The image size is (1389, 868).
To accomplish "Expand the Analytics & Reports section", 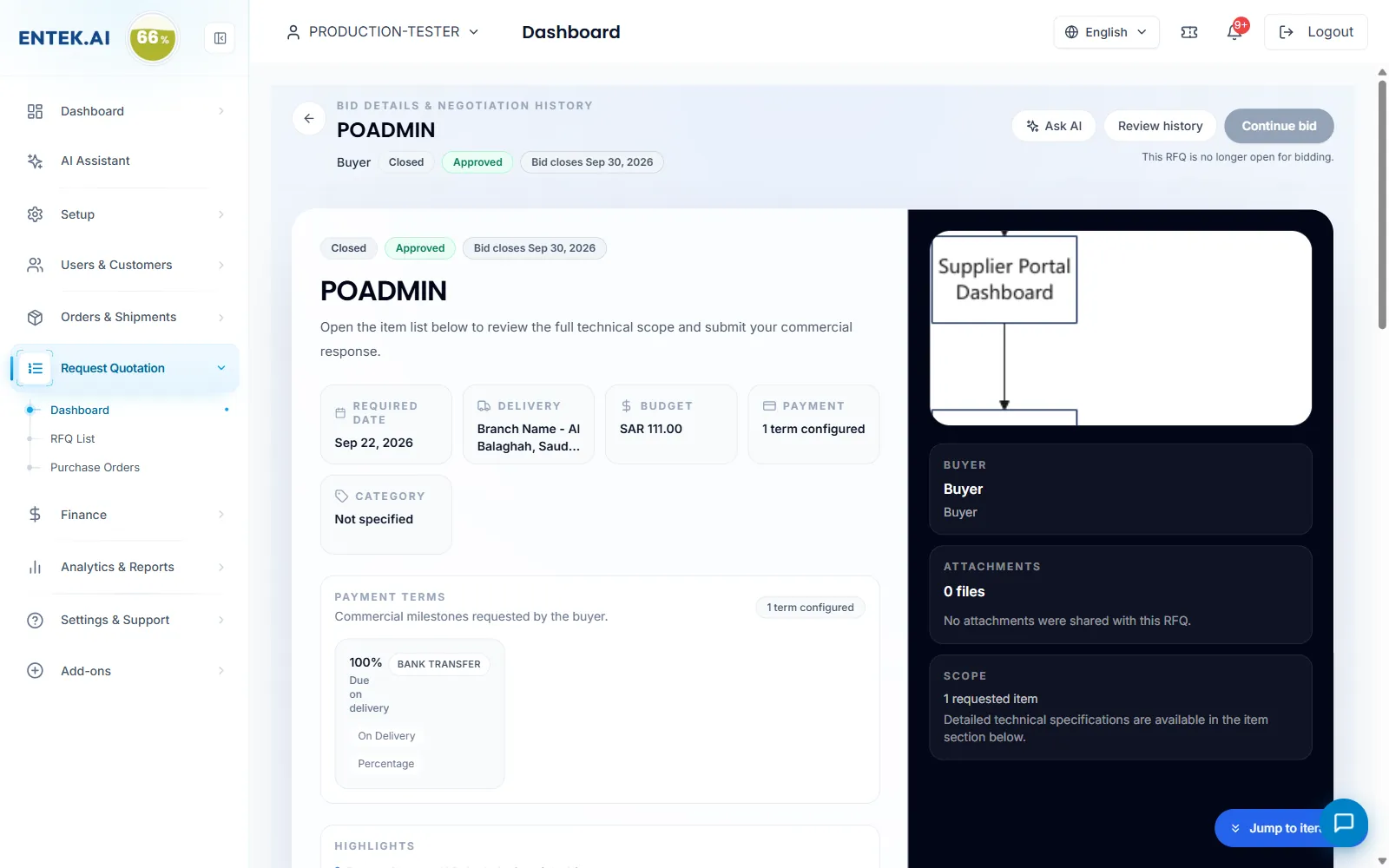I will 125,567.
